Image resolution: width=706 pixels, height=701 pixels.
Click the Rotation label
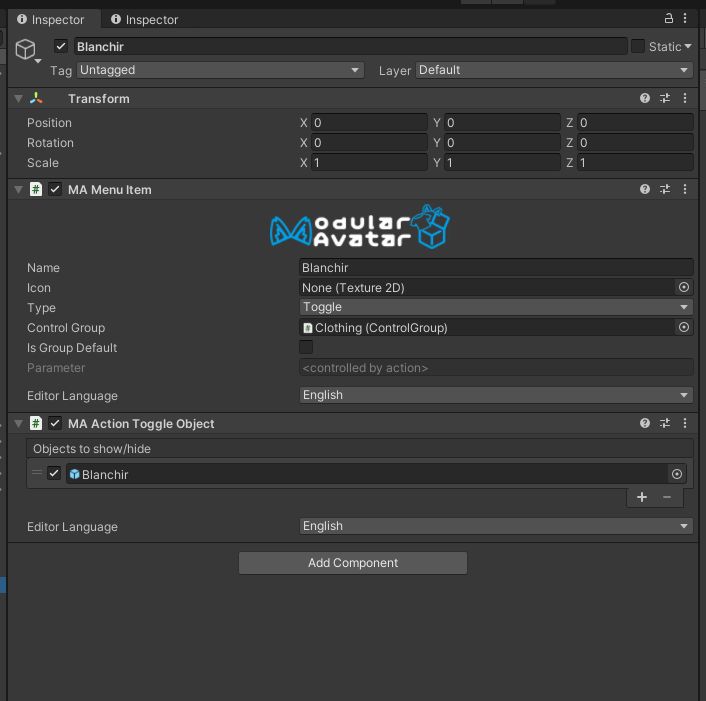coord(50,143)
